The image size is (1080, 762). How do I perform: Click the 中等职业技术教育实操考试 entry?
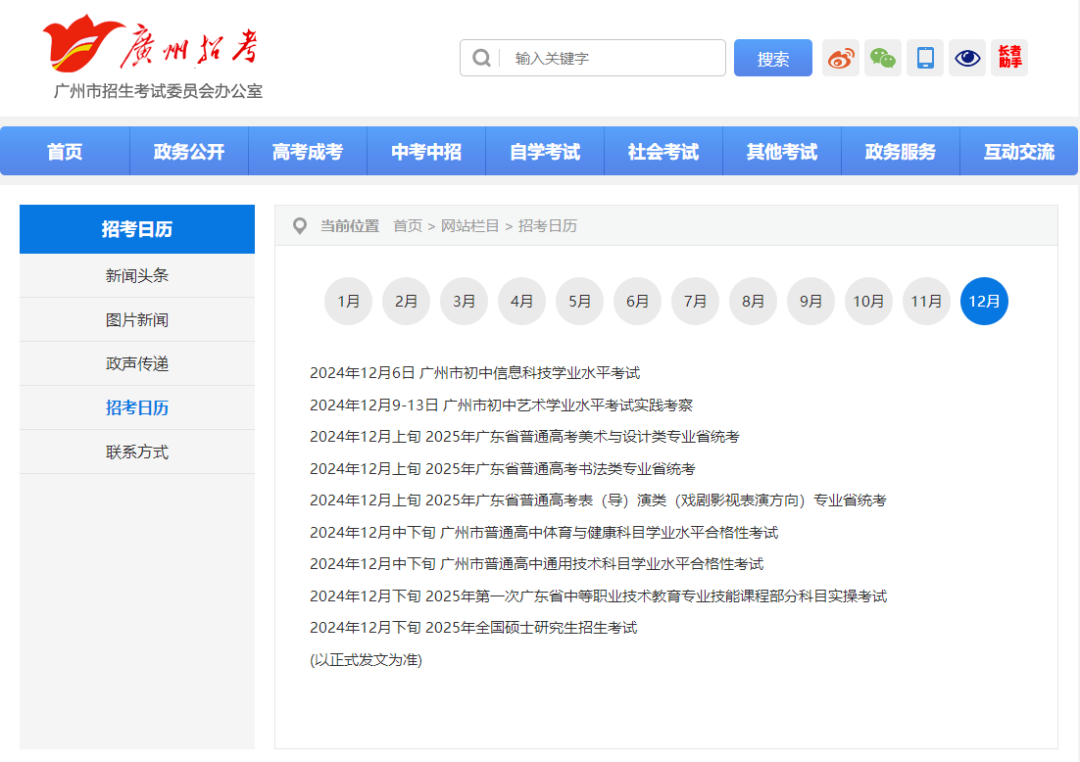pos(598,596)
